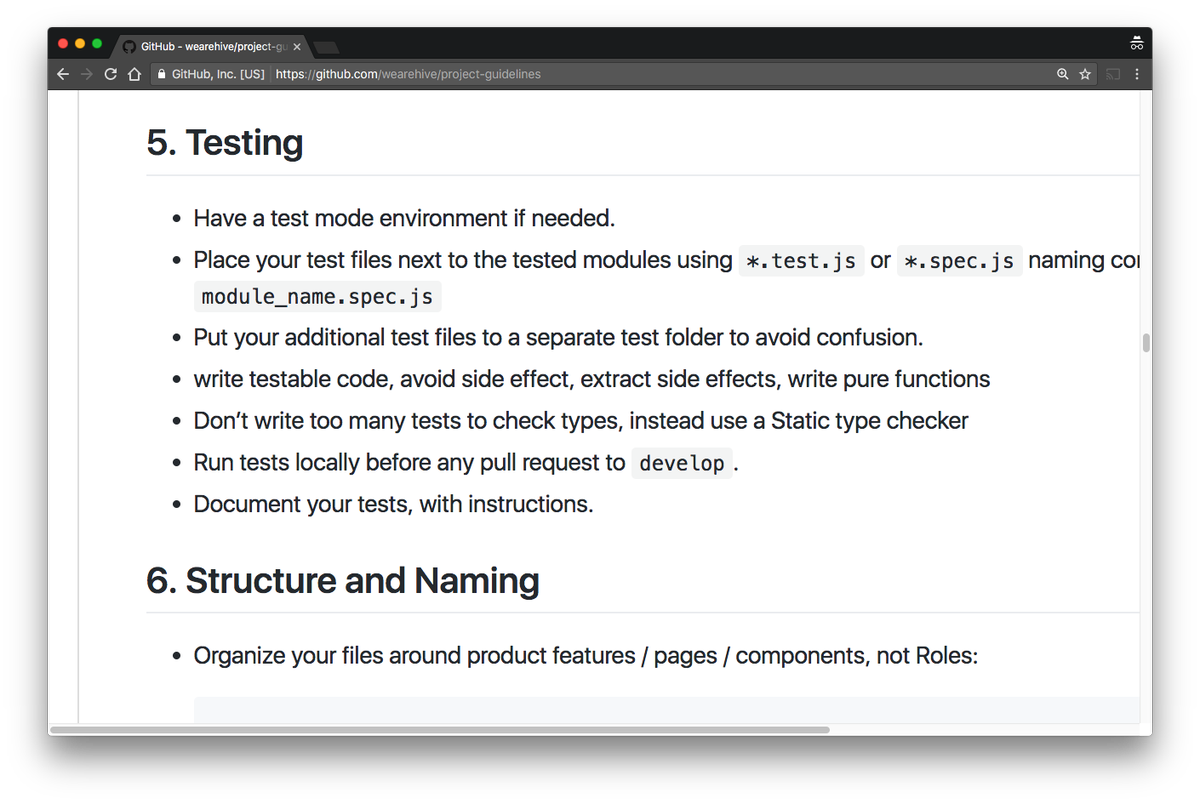Click 'Have a test mode environment if needed.'
Screen dimensions: 1200x804
pyautogui.click(x=404, y=218)
